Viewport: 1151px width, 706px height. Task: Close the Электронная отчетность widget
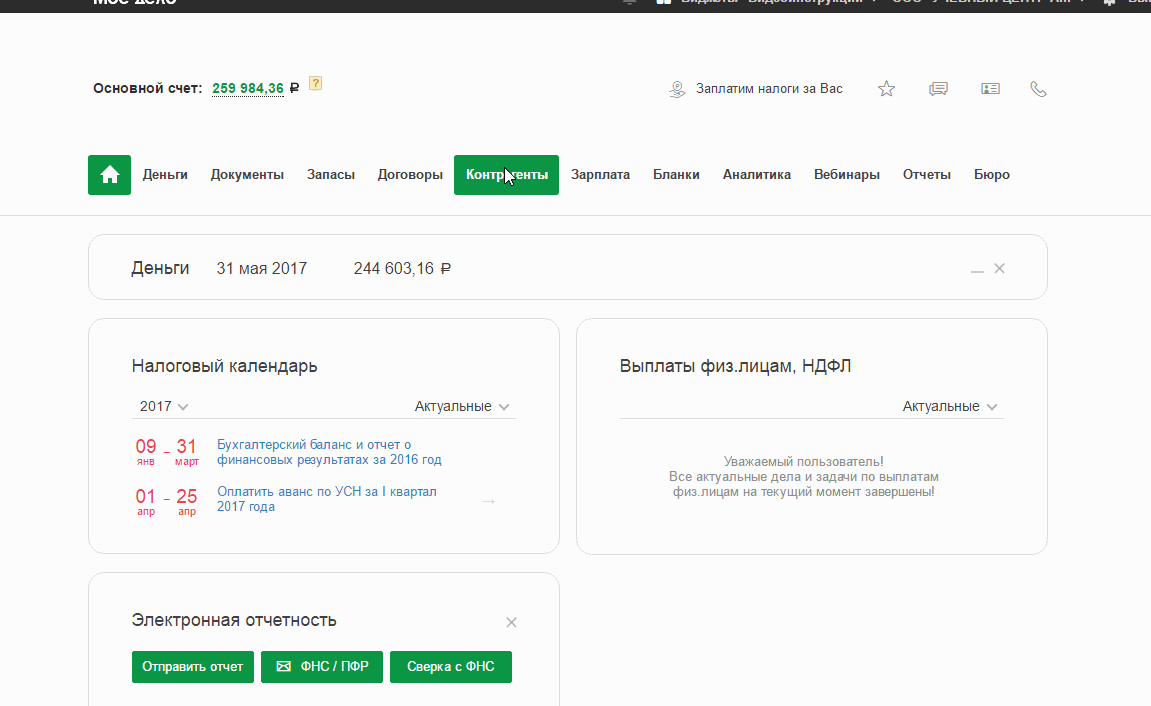(x=511, y=622)
